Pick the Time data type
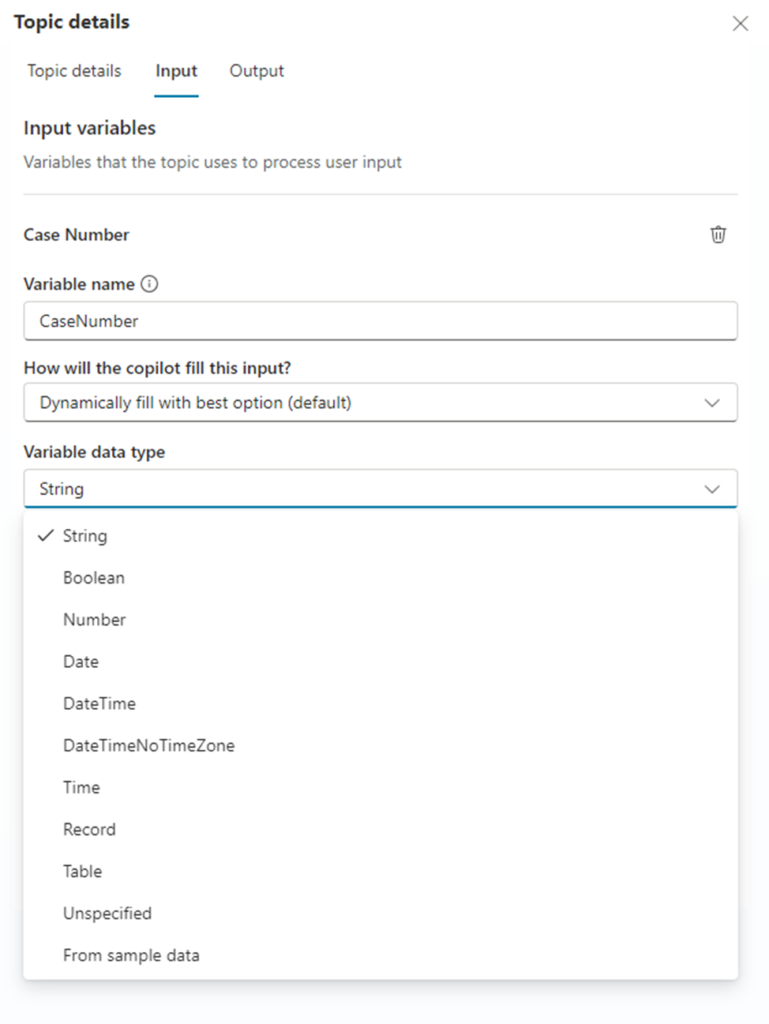 [x=81, y=788]
